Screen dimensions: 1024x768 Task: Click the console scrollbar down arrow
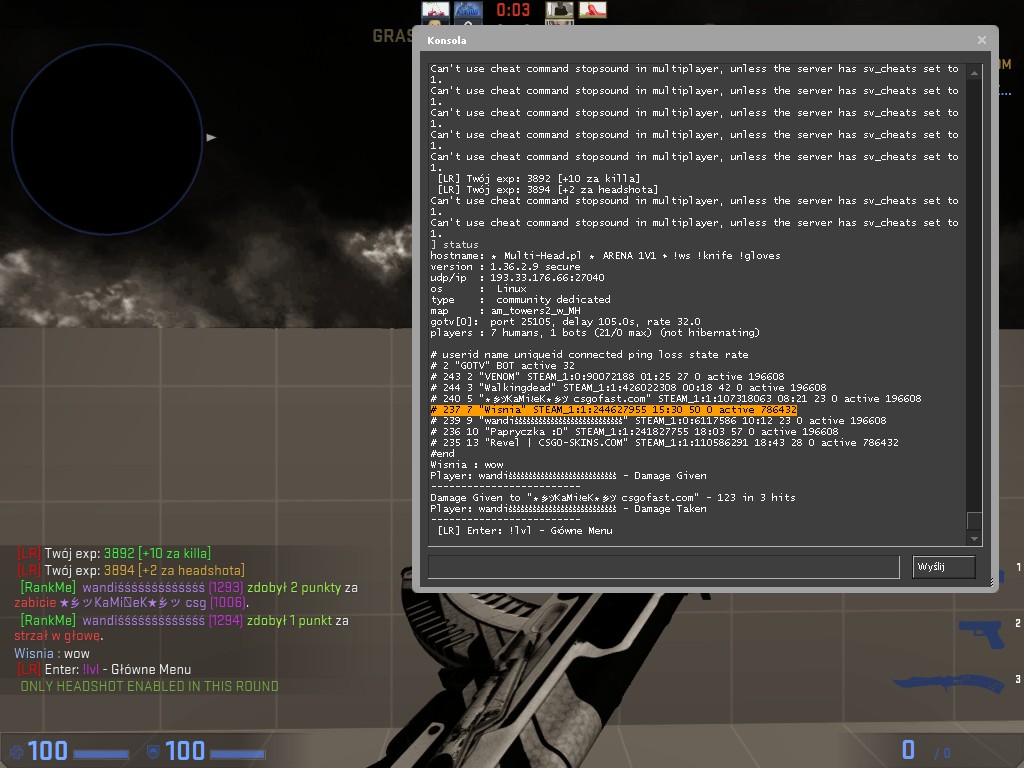pos(974,539)
